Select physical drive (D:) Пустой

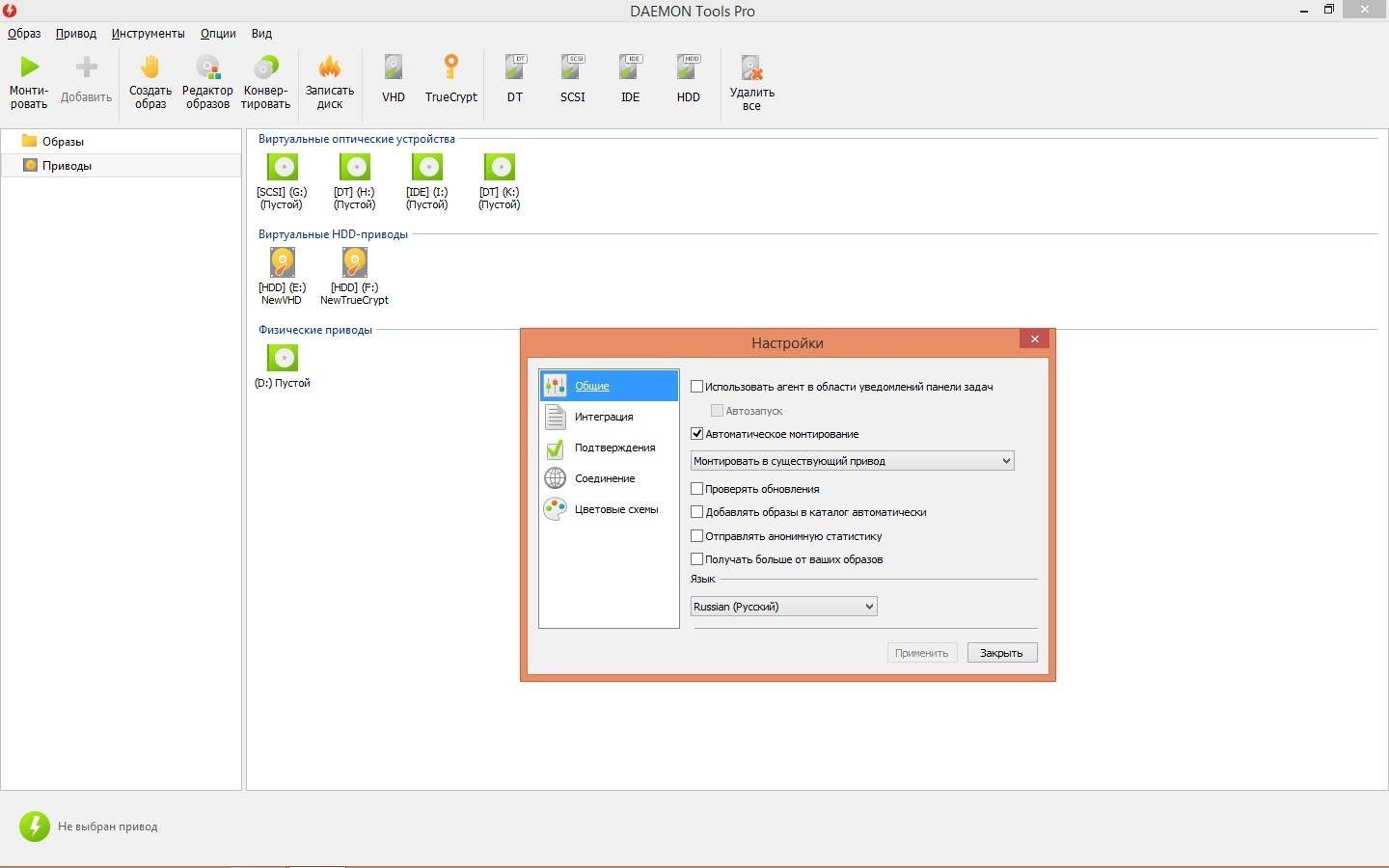[282, 367]
